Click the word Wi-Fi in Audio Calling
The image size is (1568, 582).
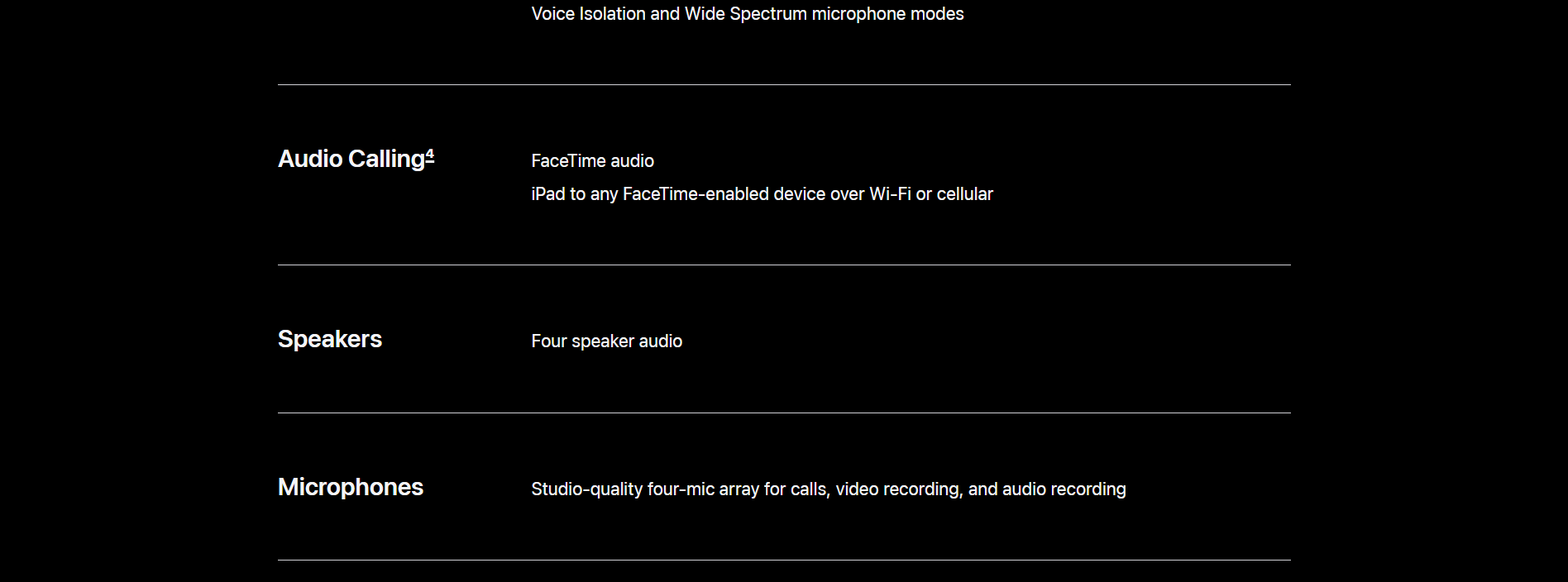click(890, 194)
